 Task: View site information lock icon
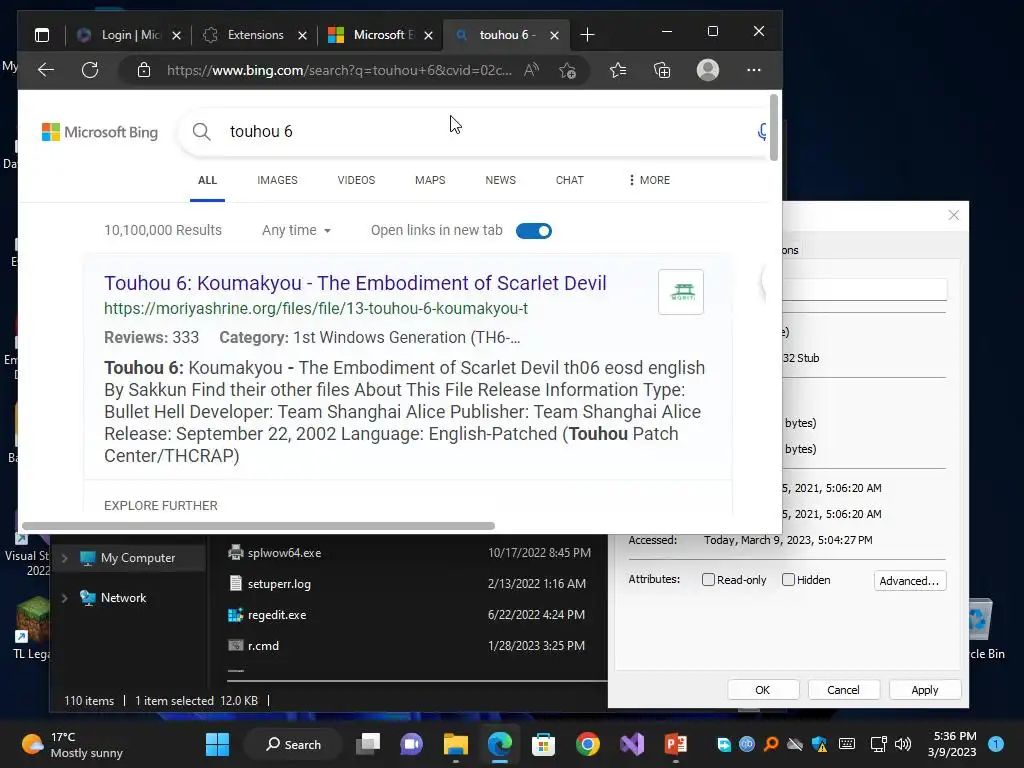144,70
